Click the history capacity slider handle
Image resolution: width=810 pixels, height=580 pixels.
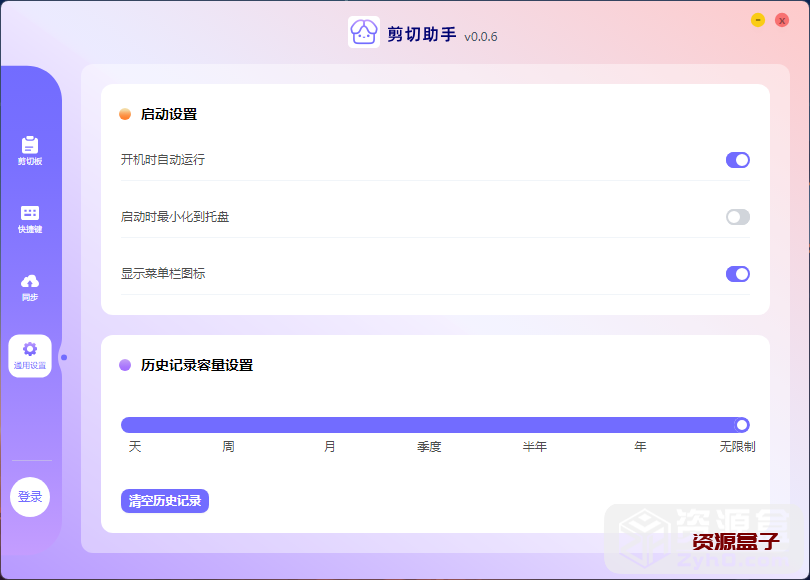point(742,425)
